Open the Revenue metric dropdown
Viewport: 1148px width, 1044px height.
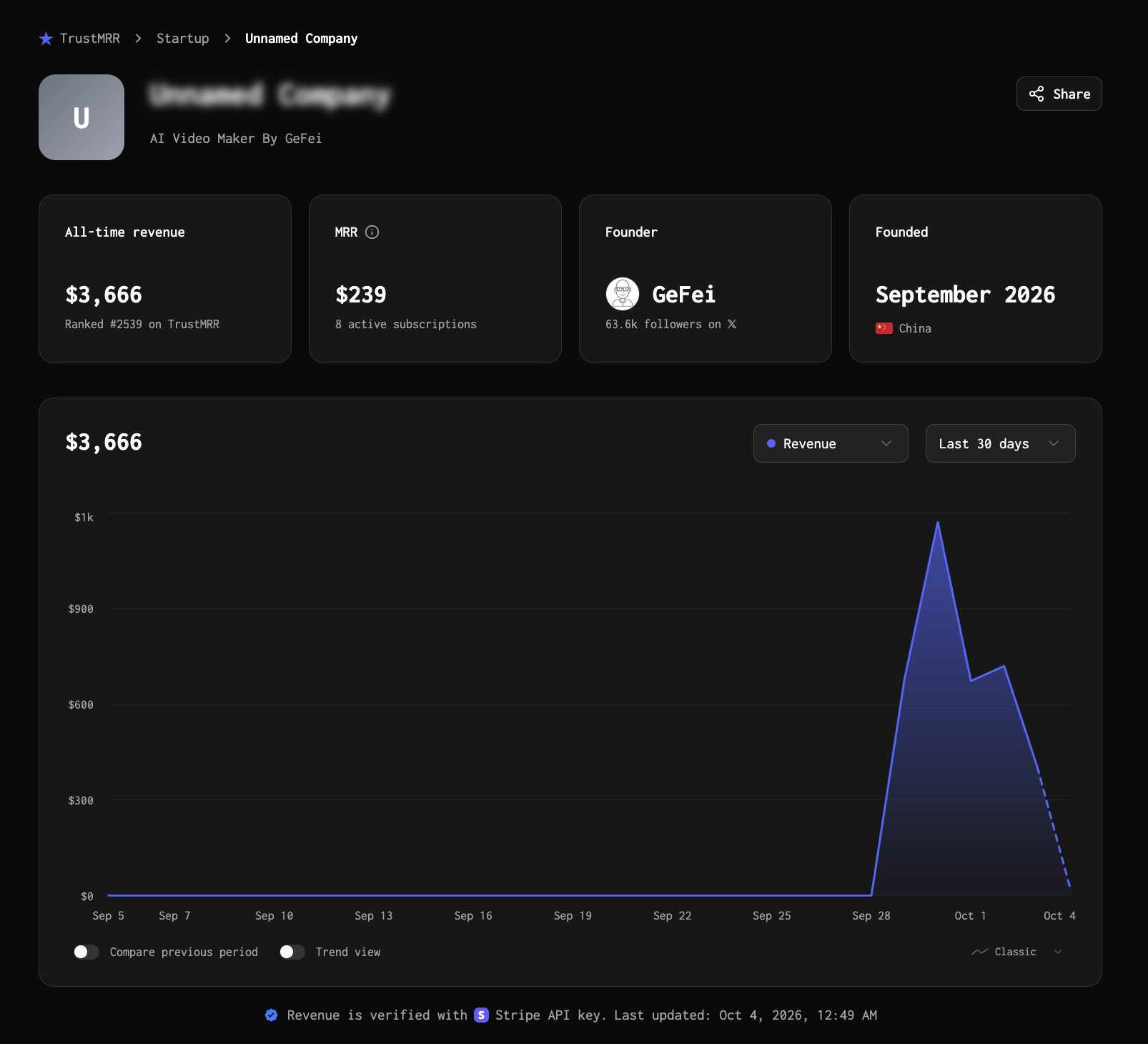pos(831,443)
